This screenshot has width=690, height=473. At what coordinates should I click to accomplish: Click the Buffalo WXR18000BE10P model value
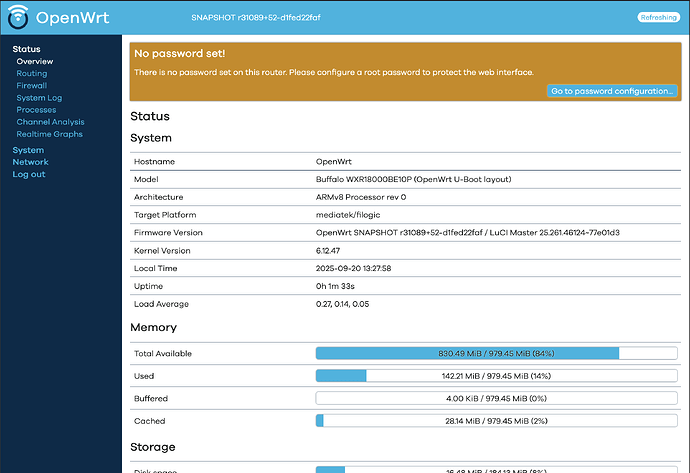pyautogui.click(x=413, y=180)
